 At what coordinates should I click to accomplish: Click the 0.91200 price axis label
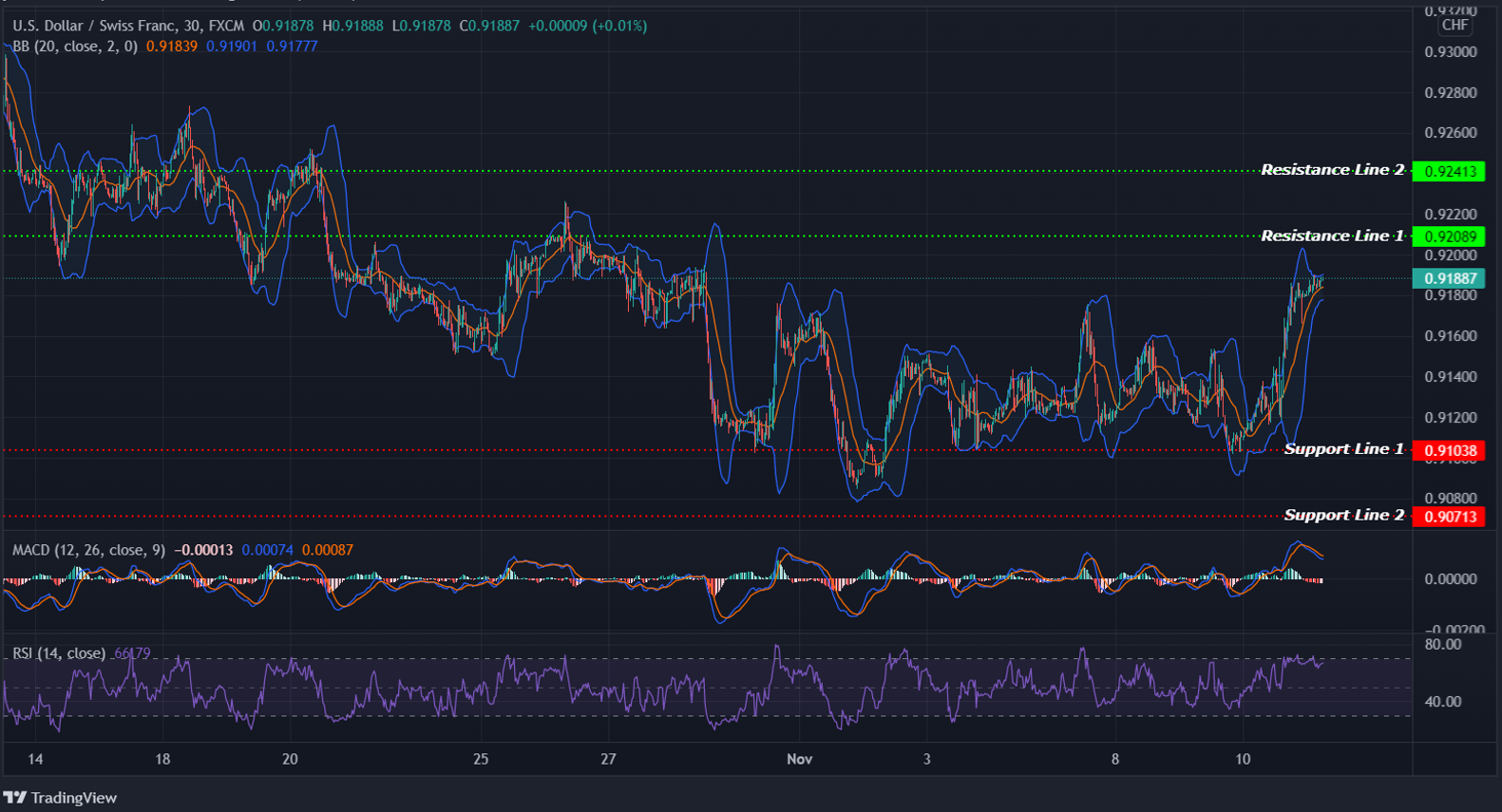click(1451, 418)
